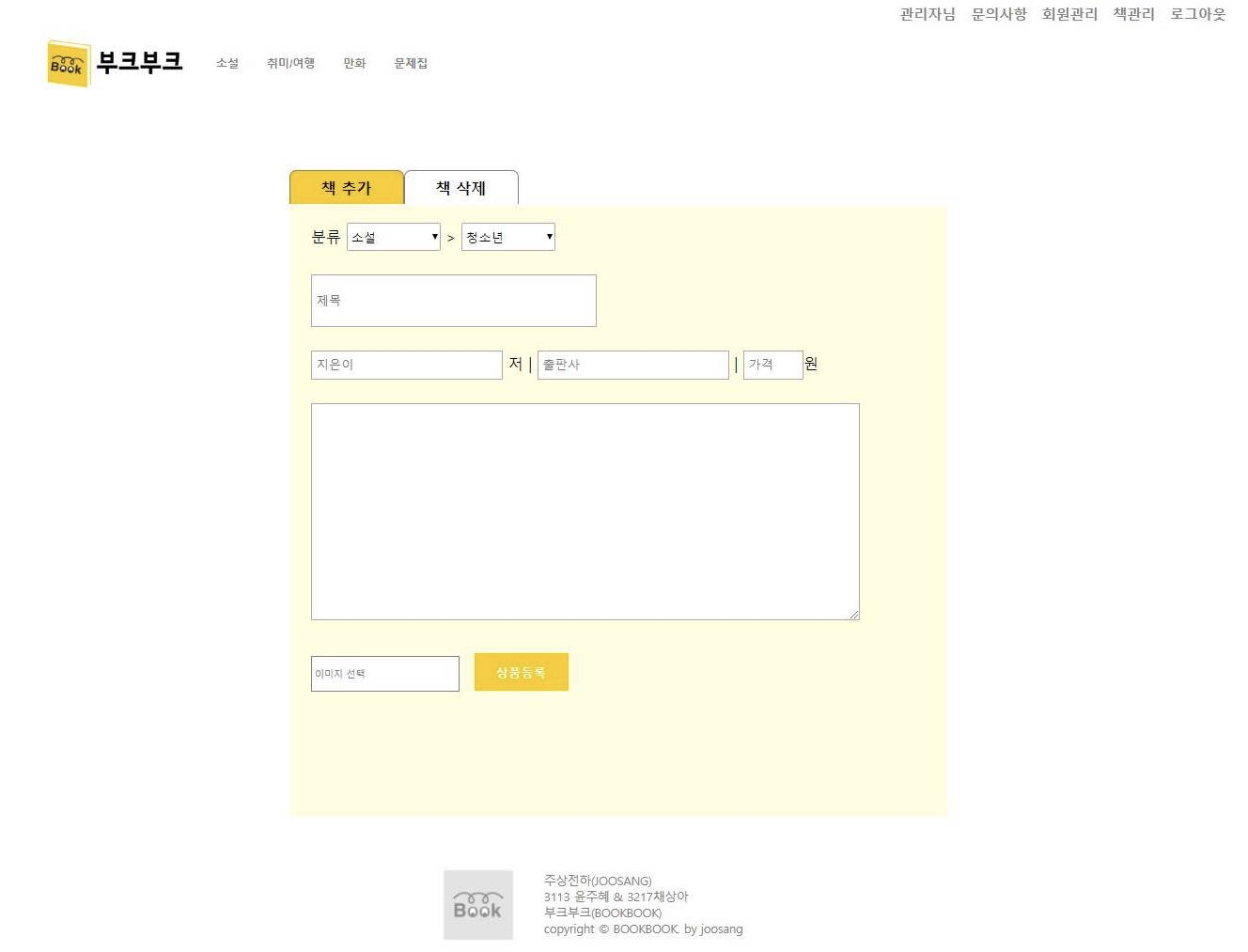1248x952 pixels.
Task: Click the BOOKBOOK logo icon in header
Action: tap(67, 63)
